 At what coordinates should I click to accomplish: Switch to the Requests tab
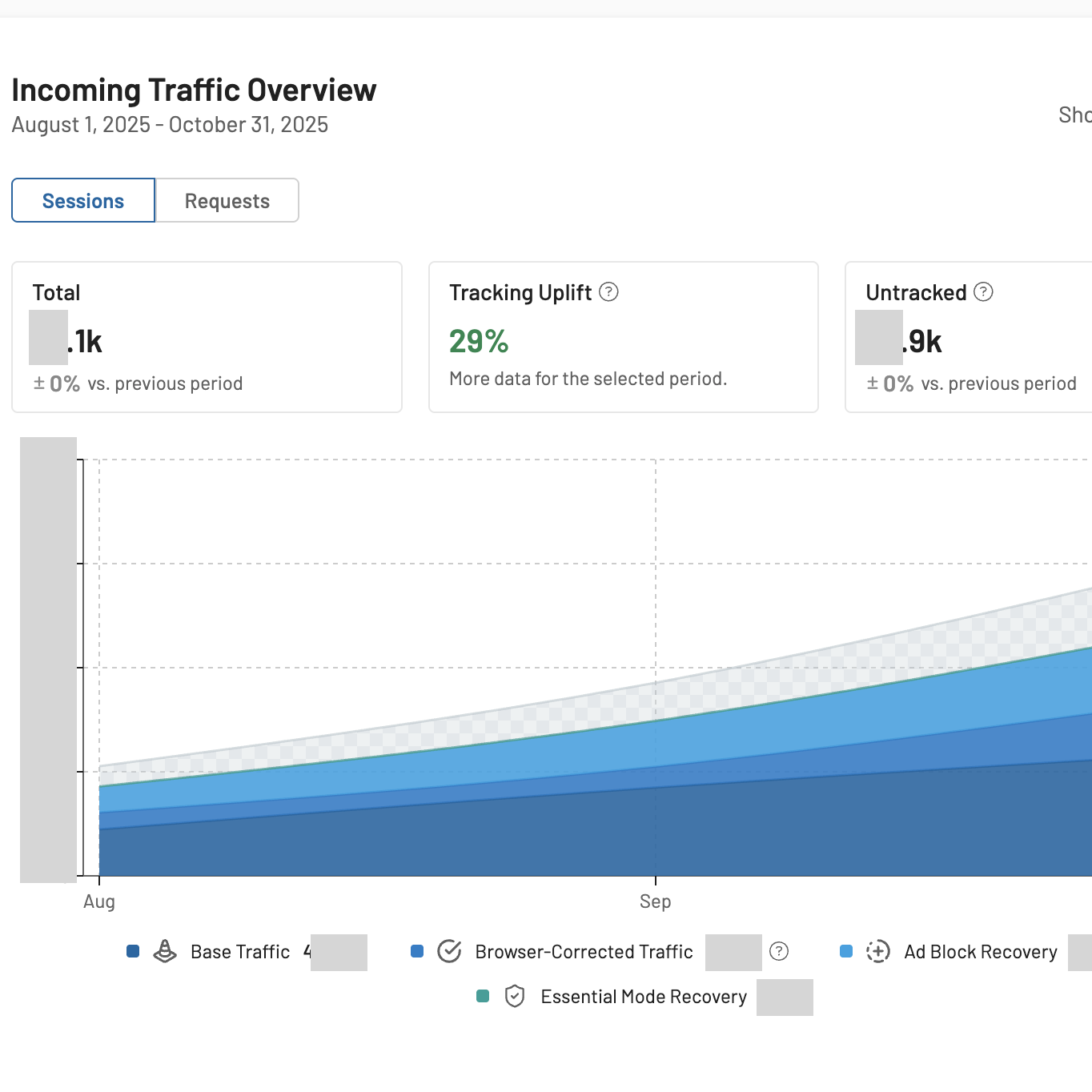click(x=227, y=201)
